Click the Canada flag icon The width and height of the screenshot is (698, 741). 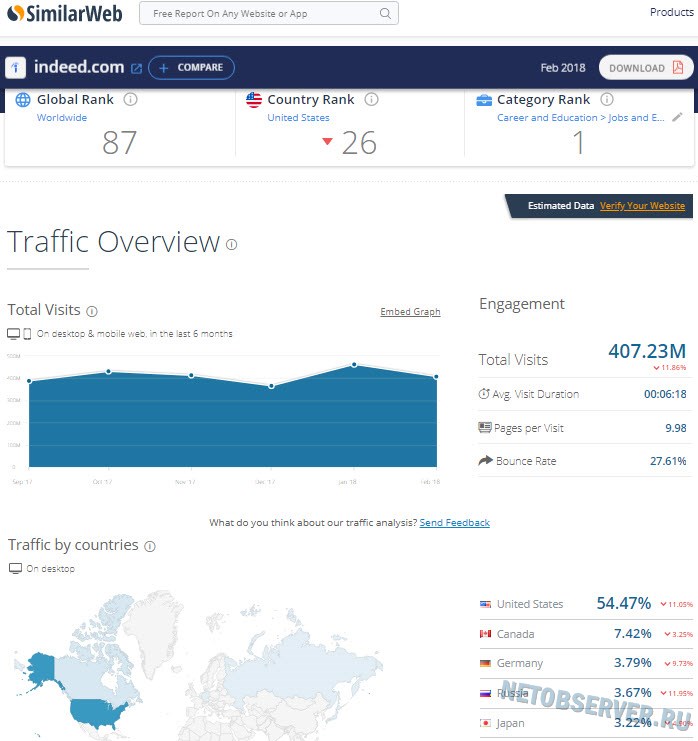coord(485,634)
